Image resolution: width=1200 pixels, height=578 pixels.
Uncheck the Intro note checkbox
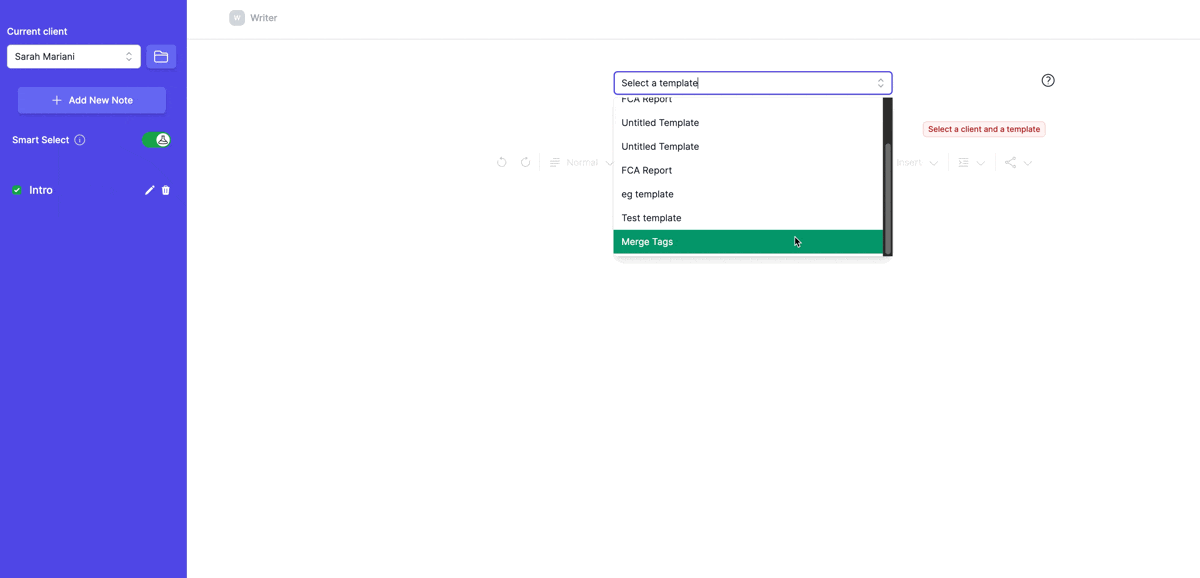(x=17, y=190)
